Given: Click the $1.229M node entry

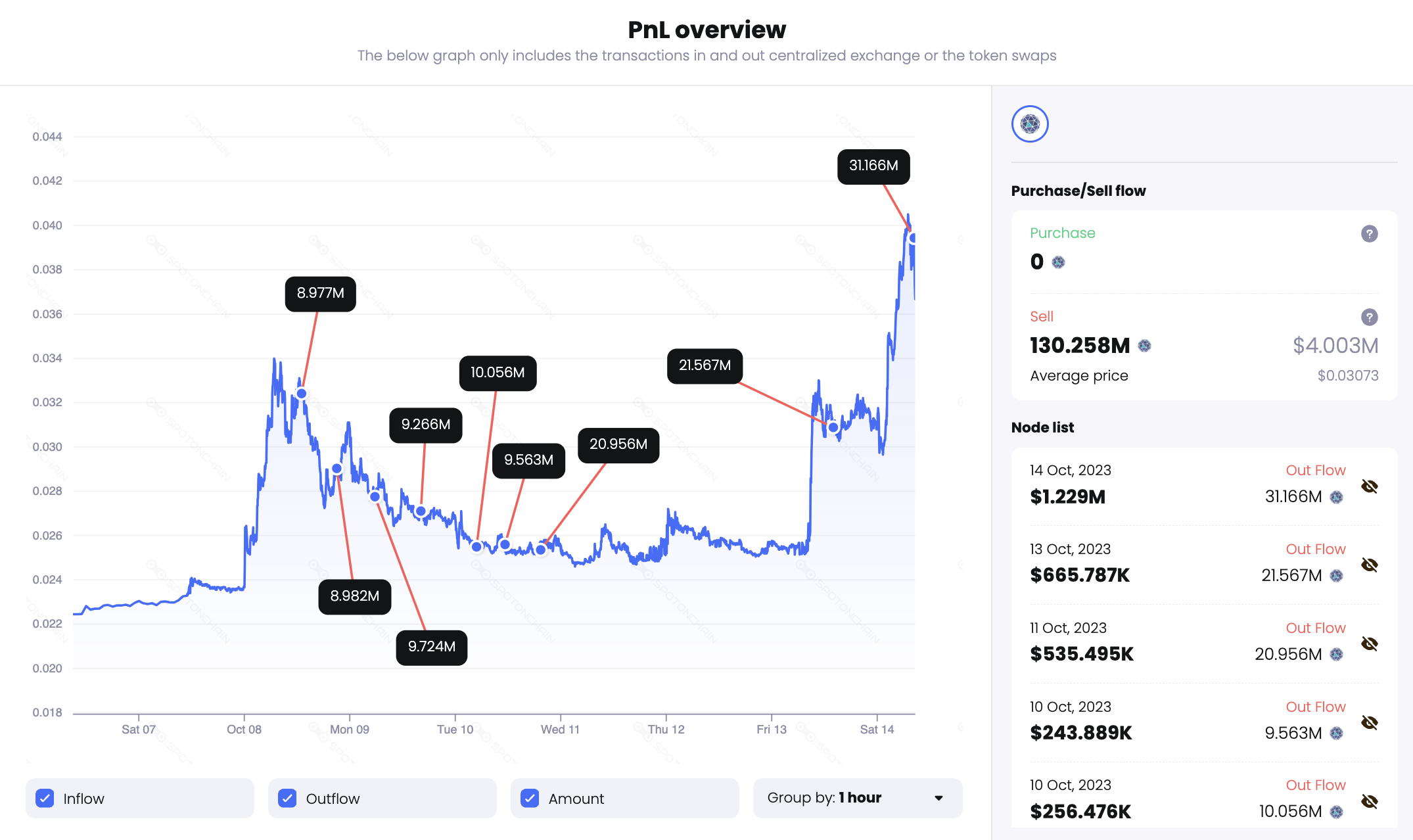Looking at the screenshot, I should coord(1067,497).
